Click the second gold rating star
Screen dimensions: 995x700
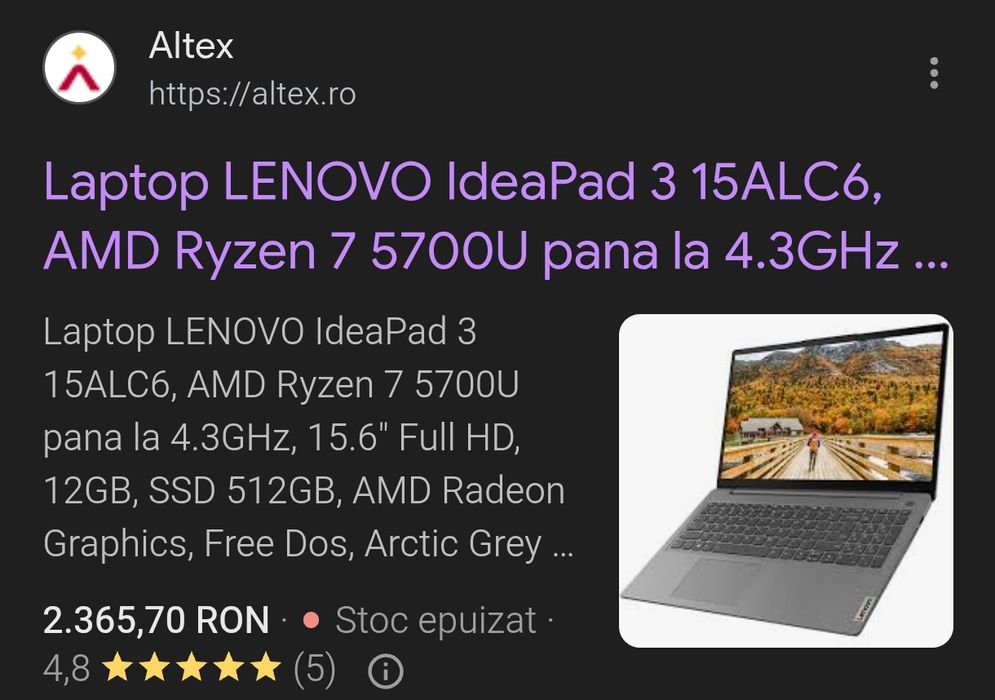154,668
